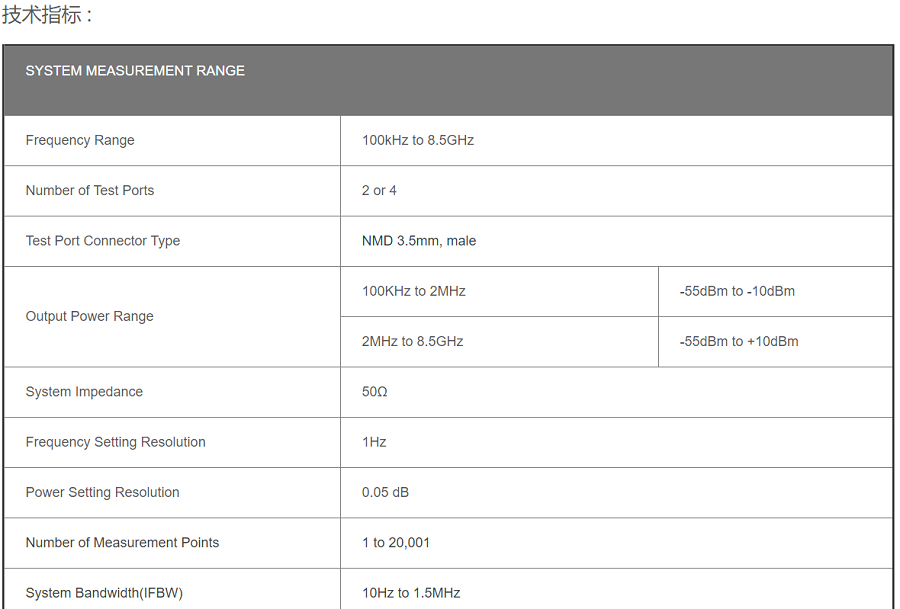
Task: Click the 100kHz to 8.5GHz value
Action: click(418, 141)
